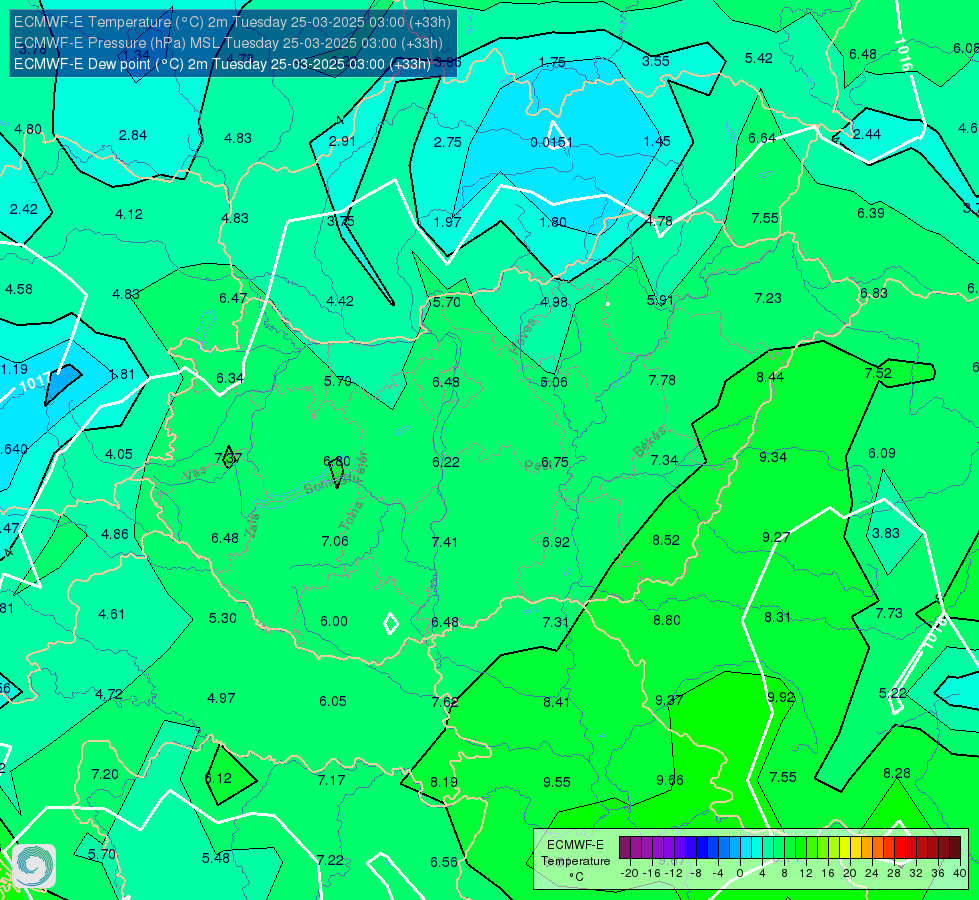Screen dimensions: 979x900
Task: Click the 4.97 temperature value
Action: click(x=221, y=698)
